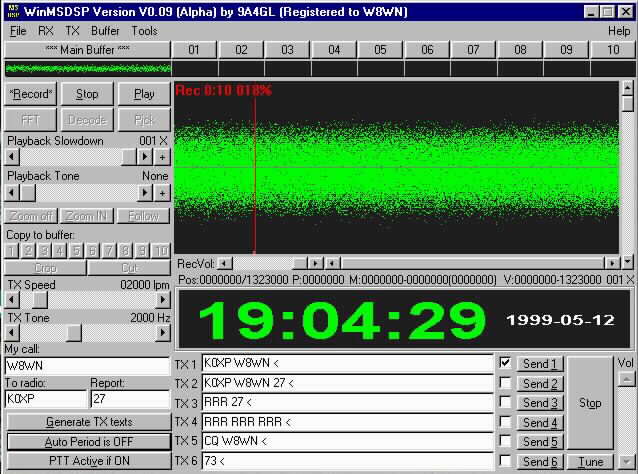Click the large Stop transmit button

pos(590,403)
